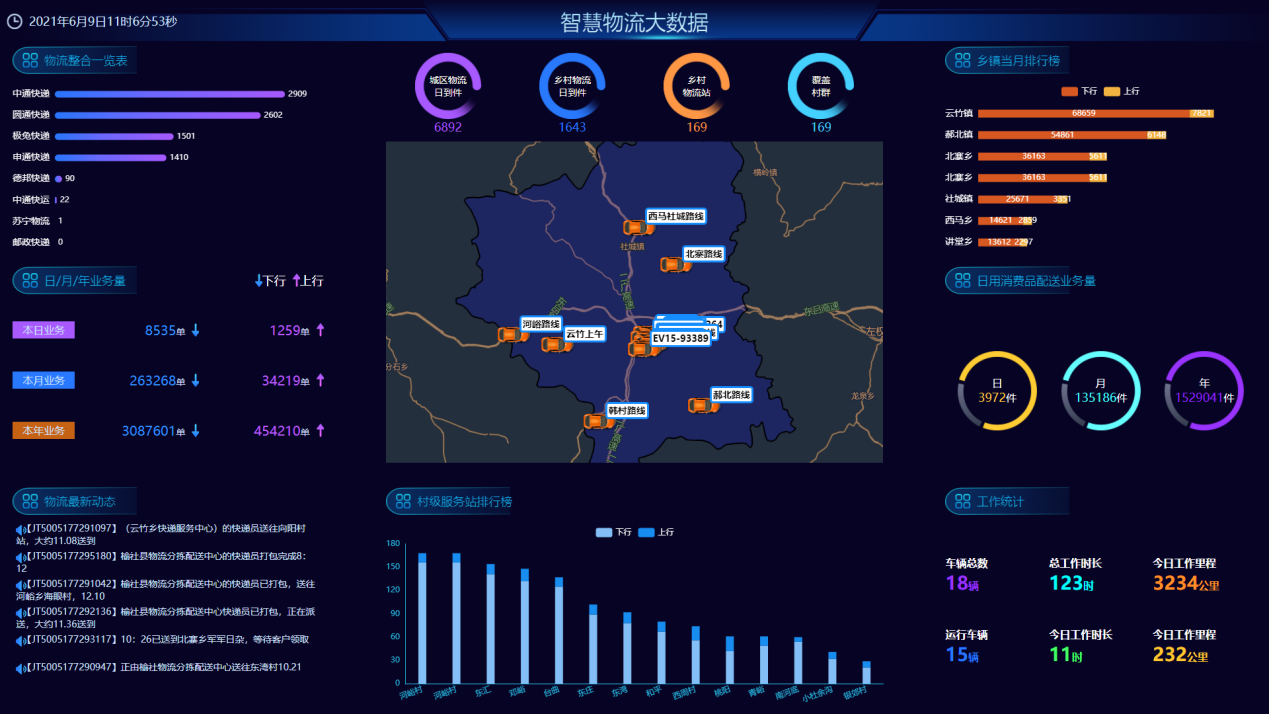Viewport: 1269px width, 714px height.
Task: Click up arrow next to 34219单
Action: 320,381
